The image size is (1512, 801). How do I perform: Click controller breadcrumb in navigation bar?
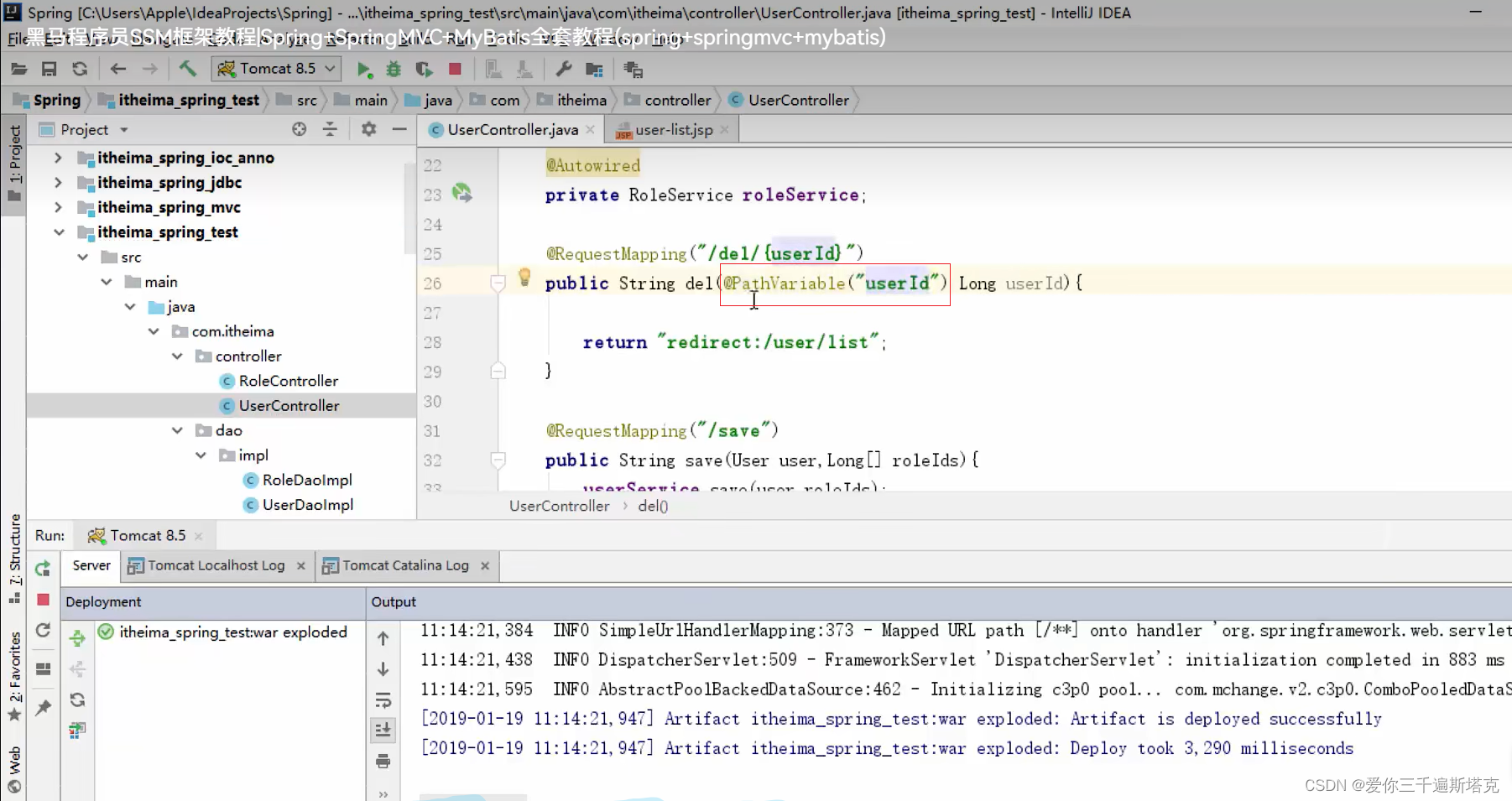[x=668, y=101]
